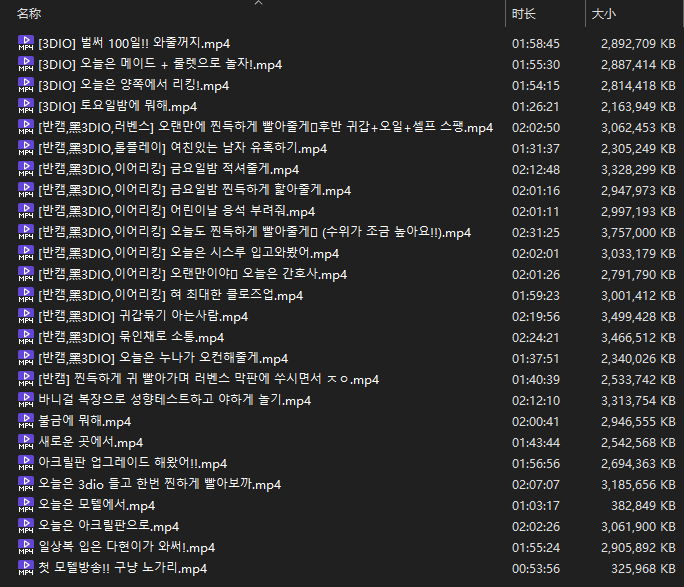This screenshot has height=587, width=684.
Task: Select the file name with duration 01:43:44
Action: tap(91, 442)
